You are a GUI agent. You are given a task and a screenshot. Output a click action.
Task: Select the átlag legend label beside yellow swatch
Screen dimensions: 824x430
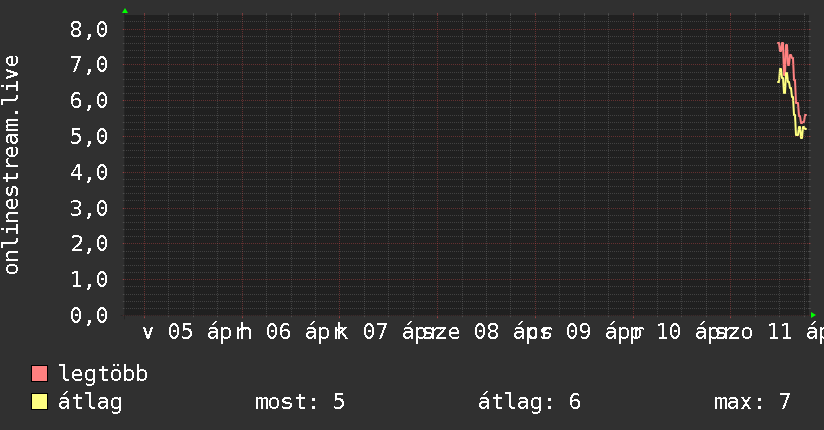click(x=90, y=402)
